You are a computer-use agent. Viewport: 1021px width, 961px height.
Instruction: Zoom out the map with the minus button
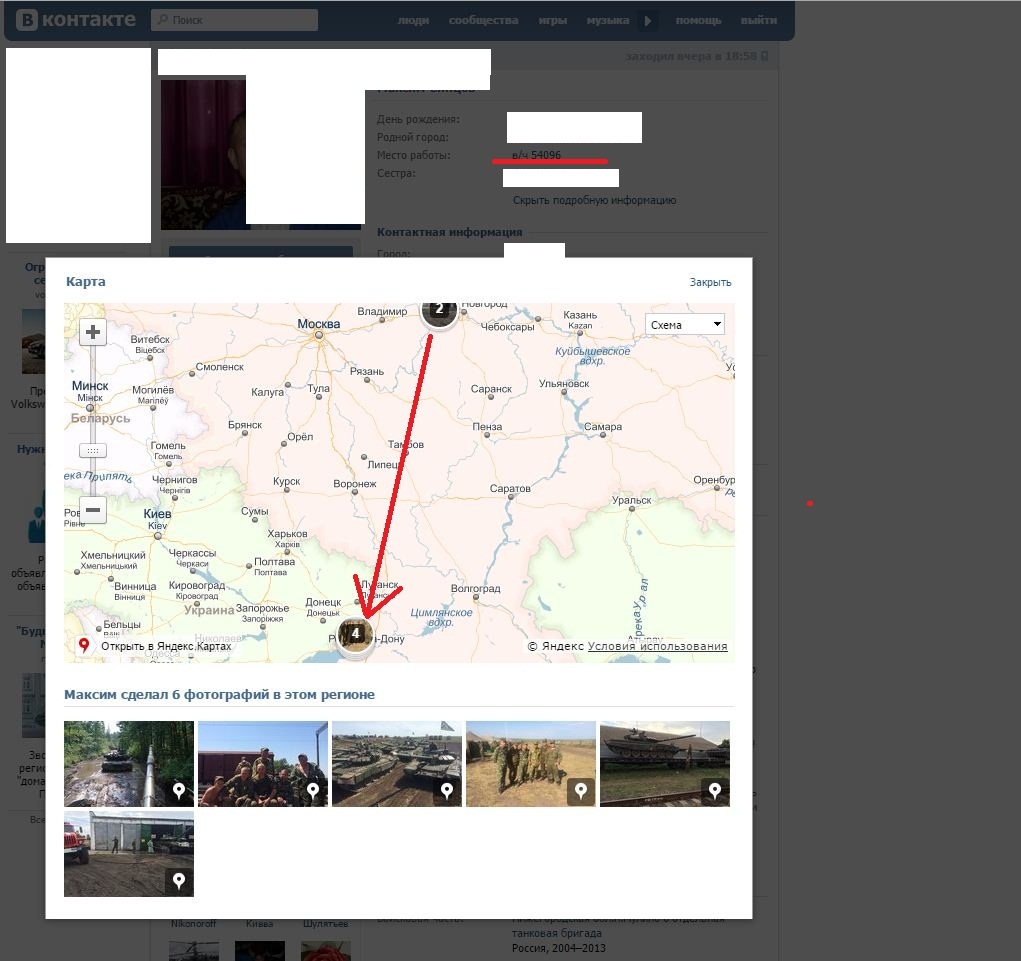(x=92, y=510)
